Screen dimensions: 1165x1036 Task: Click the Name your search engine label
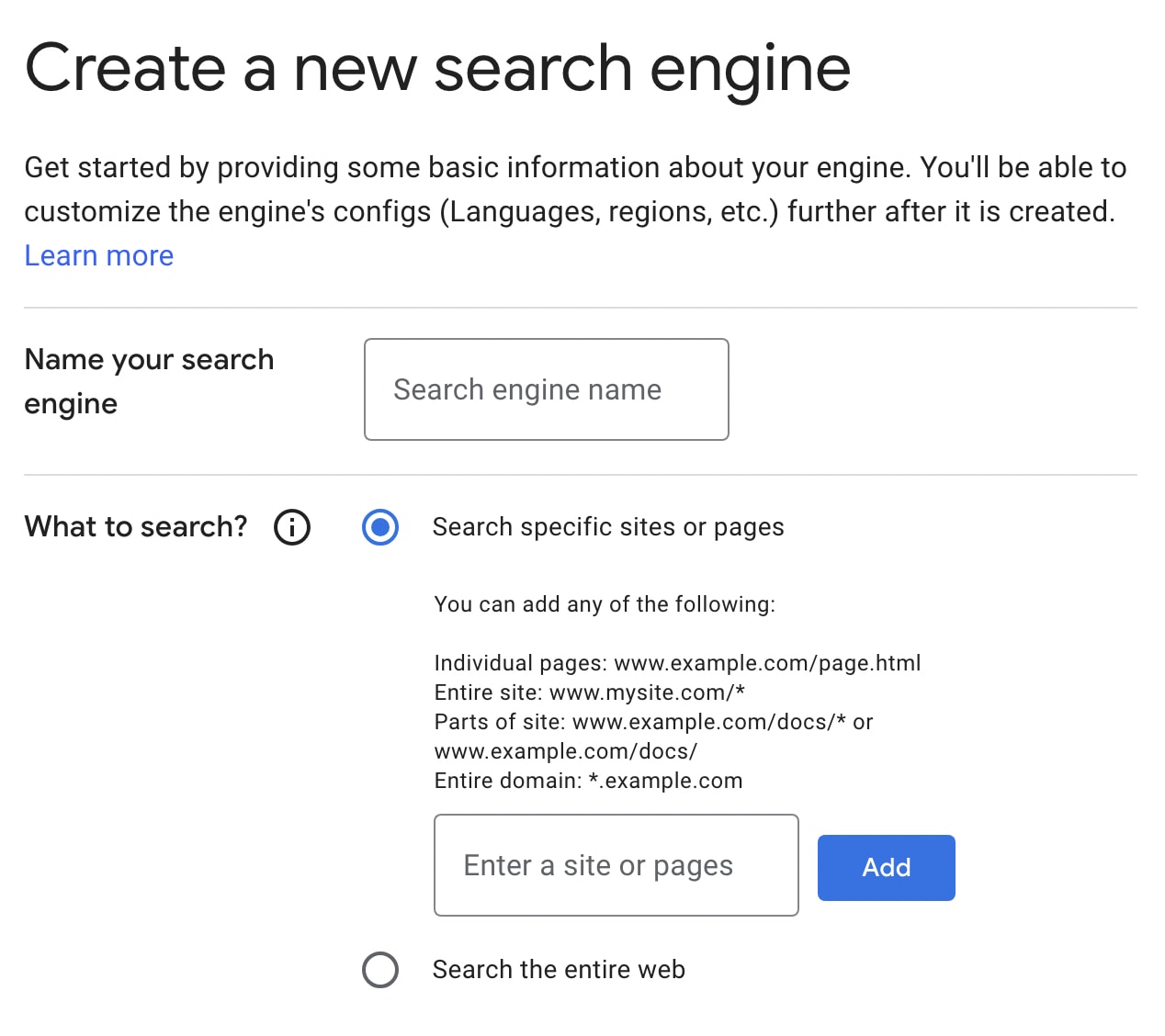click(x=149, y=380)
